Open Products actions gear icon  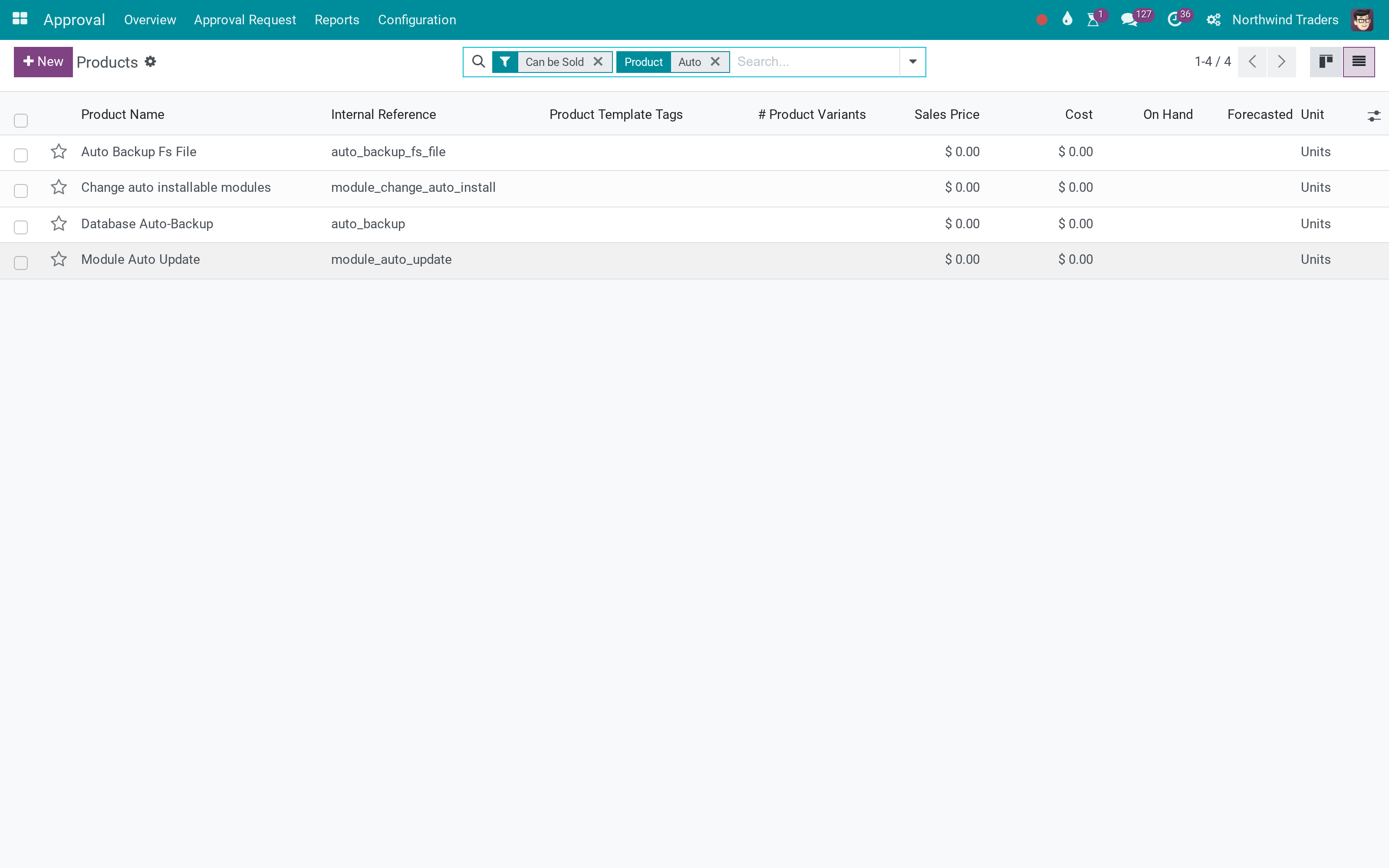(x=150, y=62)
